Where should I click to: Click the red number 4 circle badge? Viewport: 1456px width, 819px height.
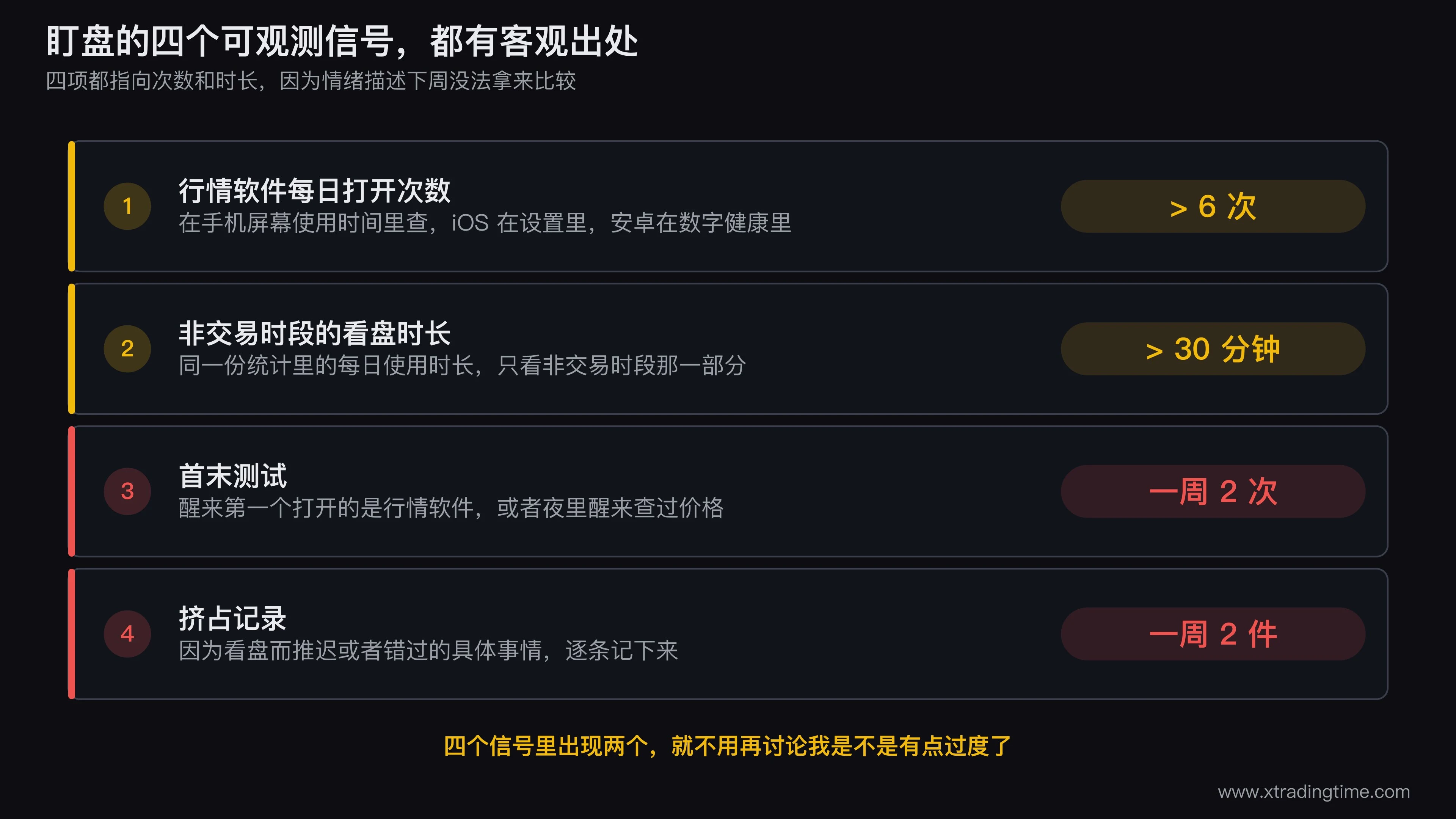(127, 634)
